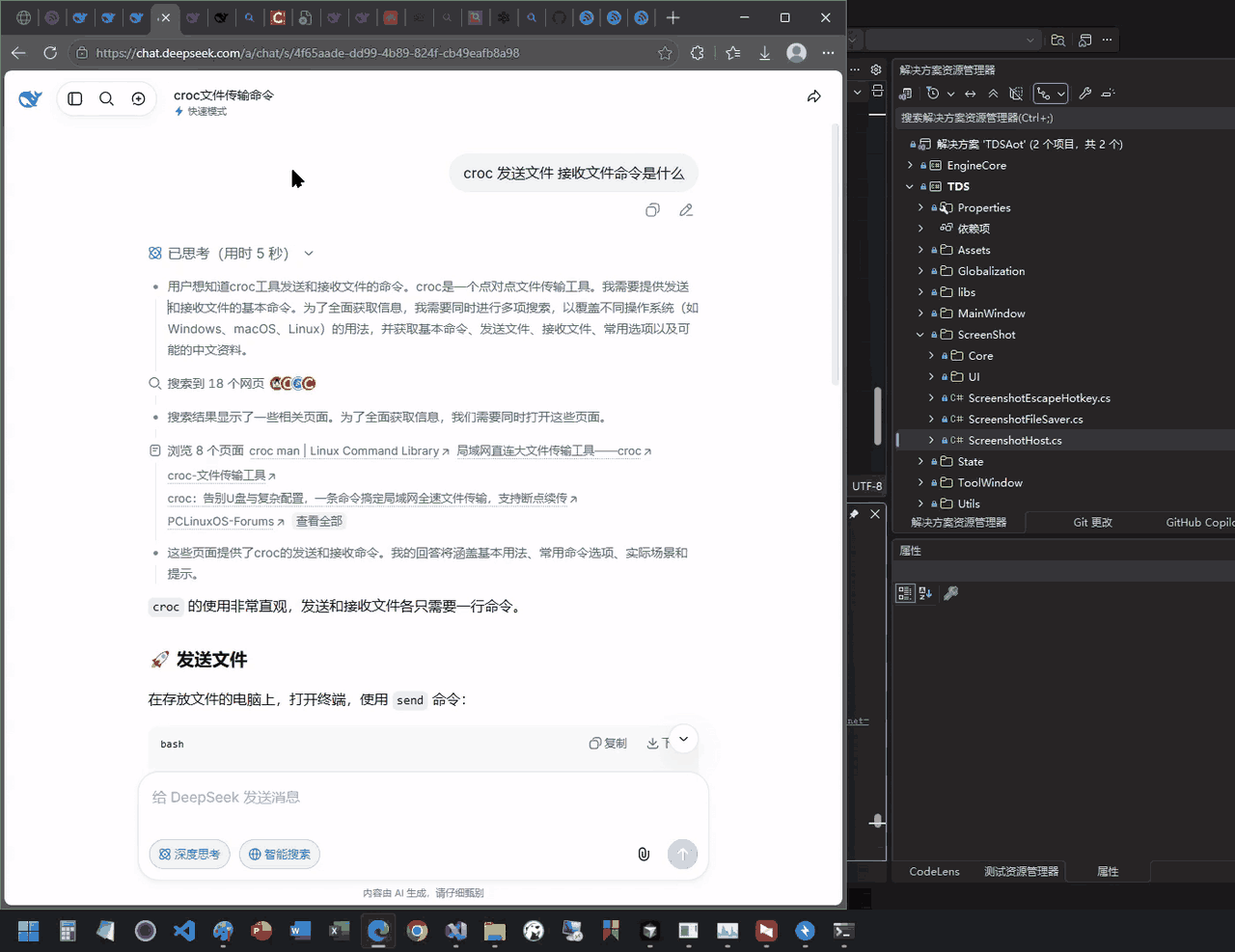Share this conversation via arrow icon
Image resolution: width=1235 pixels, height=952 pixels.
[x=814, y=96]
